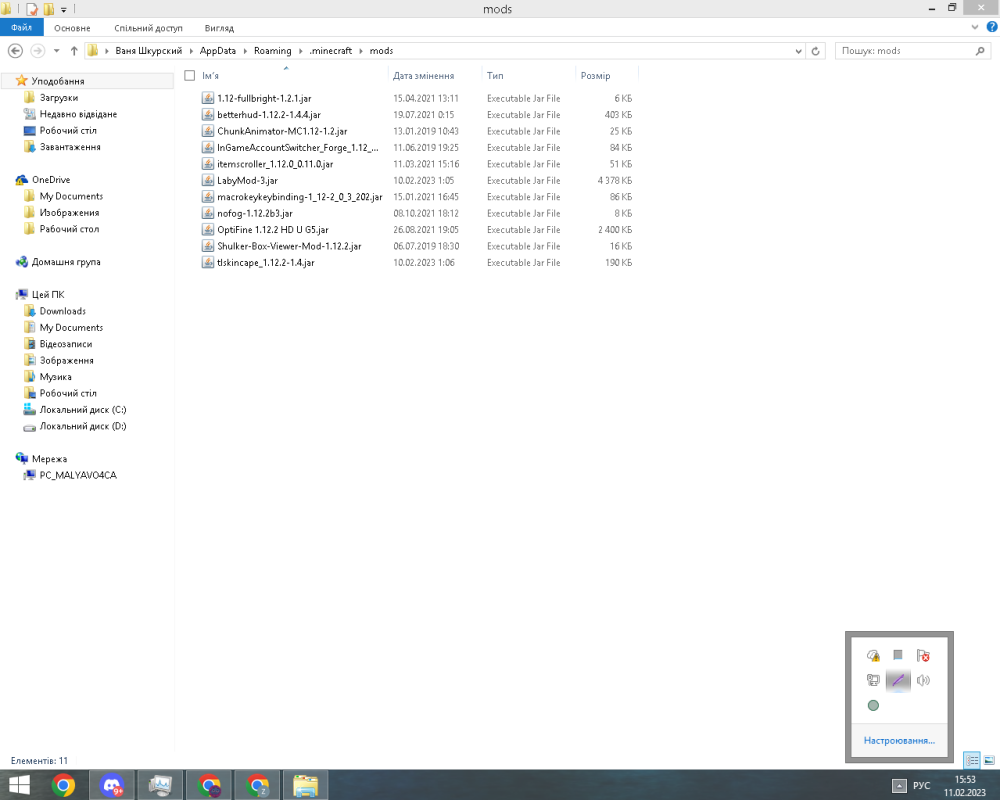The width and height of the screenshot is (1000, 800).
Task: Open the address bar history dropdown
Action: [798, 51]
